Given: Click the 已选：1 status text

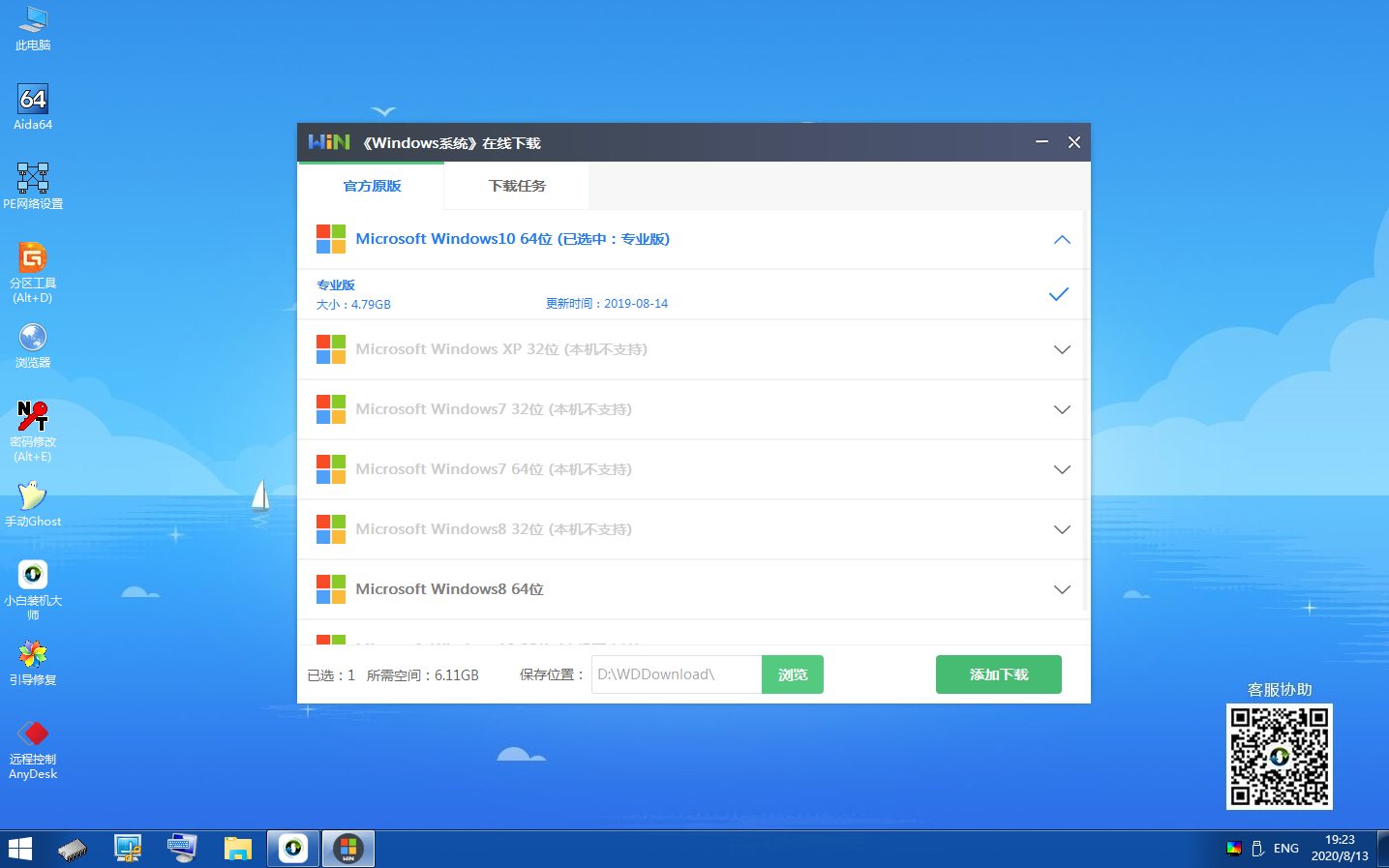Looking at the screenshot, I should click(x=331, y=675).
